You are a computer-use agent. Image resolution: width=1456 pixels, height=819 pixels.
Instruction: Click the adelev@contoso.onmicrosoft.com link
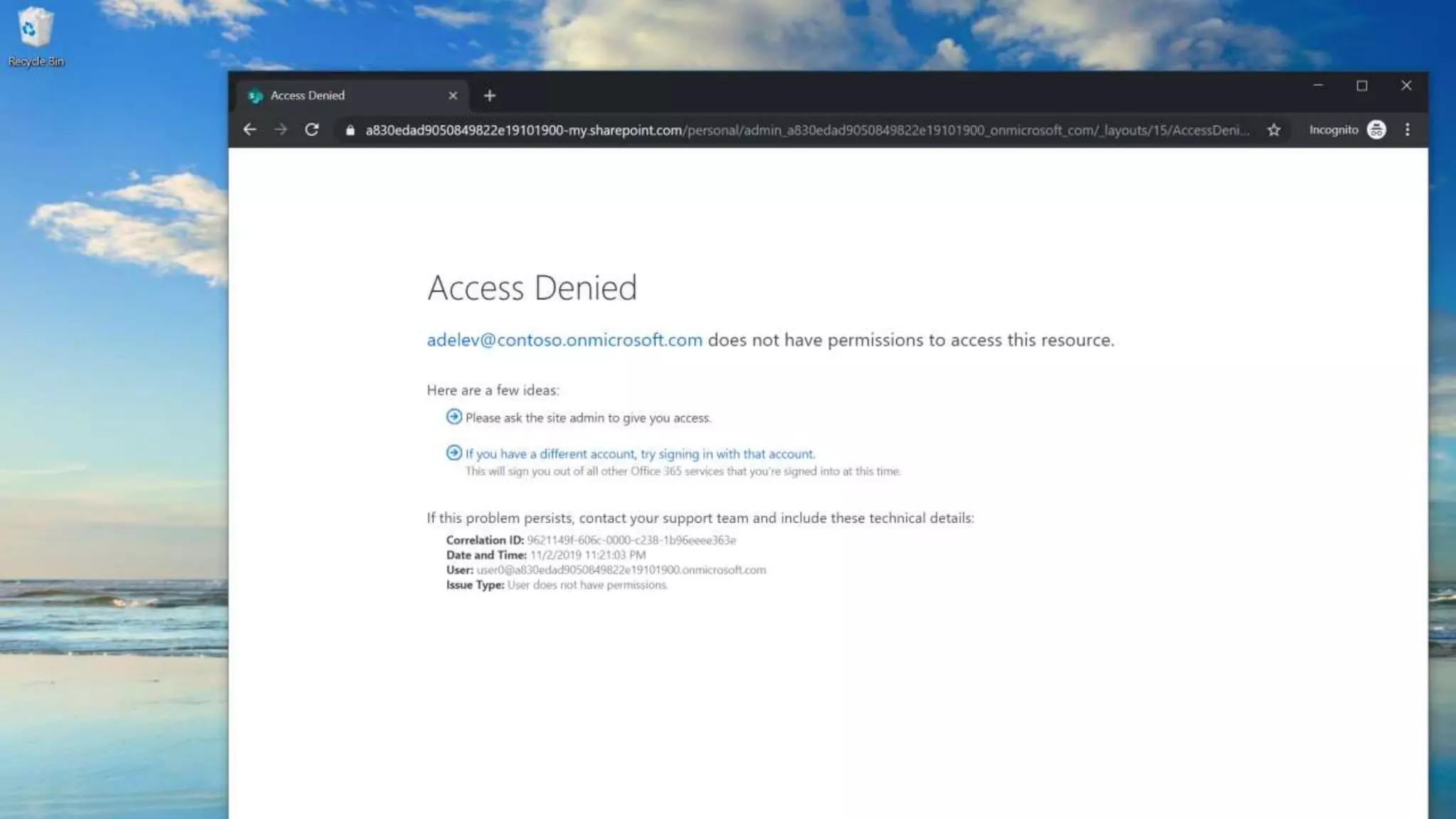(564, 340)
